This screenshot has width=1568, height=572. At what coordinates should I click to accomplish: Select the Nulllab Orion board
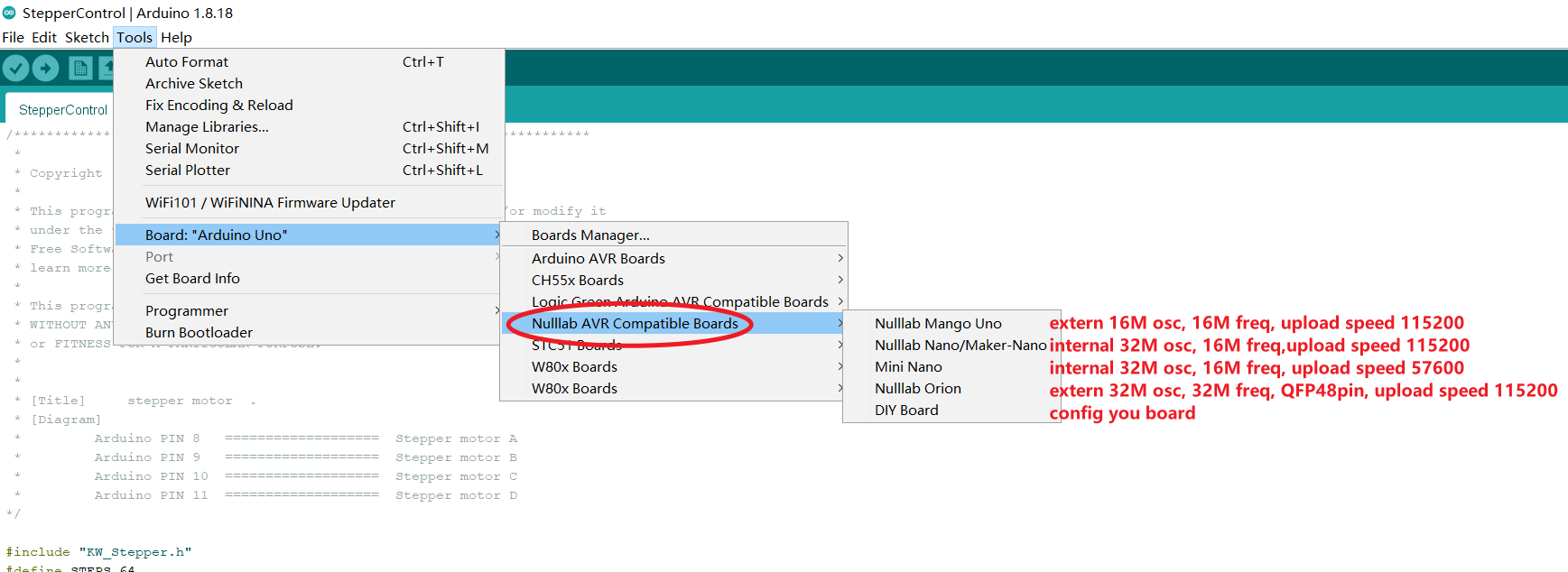951,388
